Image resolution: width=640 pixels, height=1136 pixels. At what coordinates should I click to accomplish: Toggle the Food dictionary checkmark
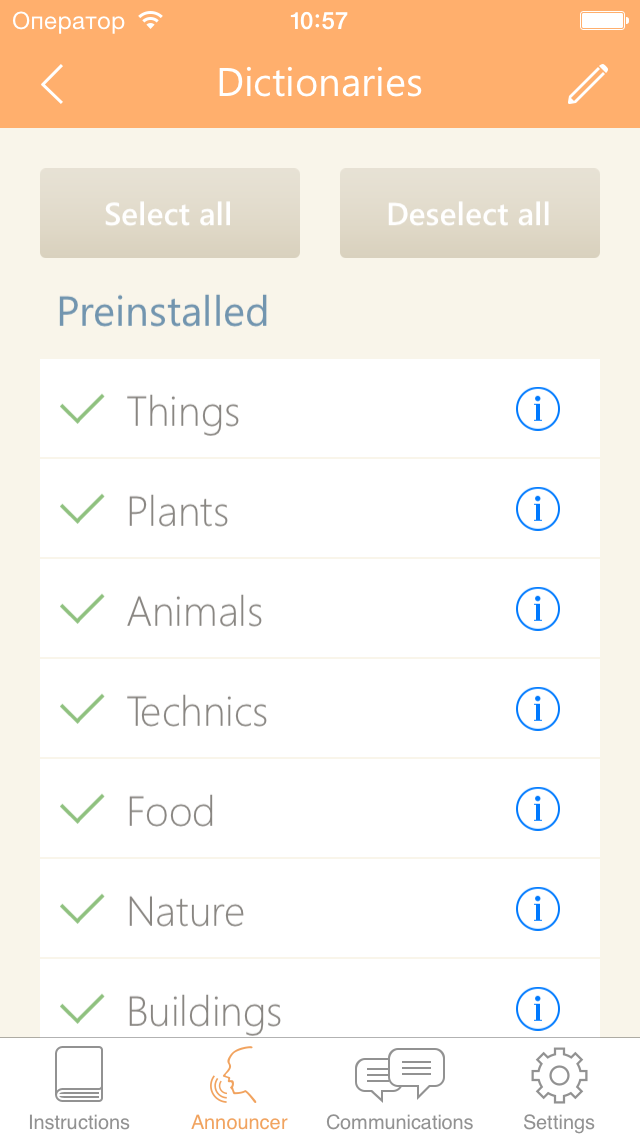click(82, 808)
